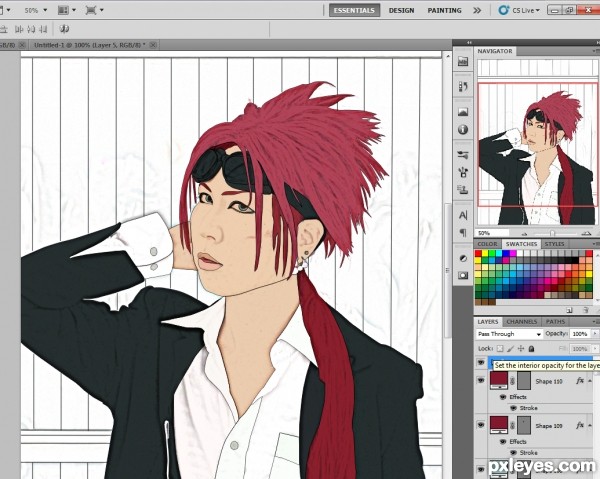Toggle lock all padlock
The width and height of the screenshot is (600, 479).
pyautogui.click(x=531, y=349)
